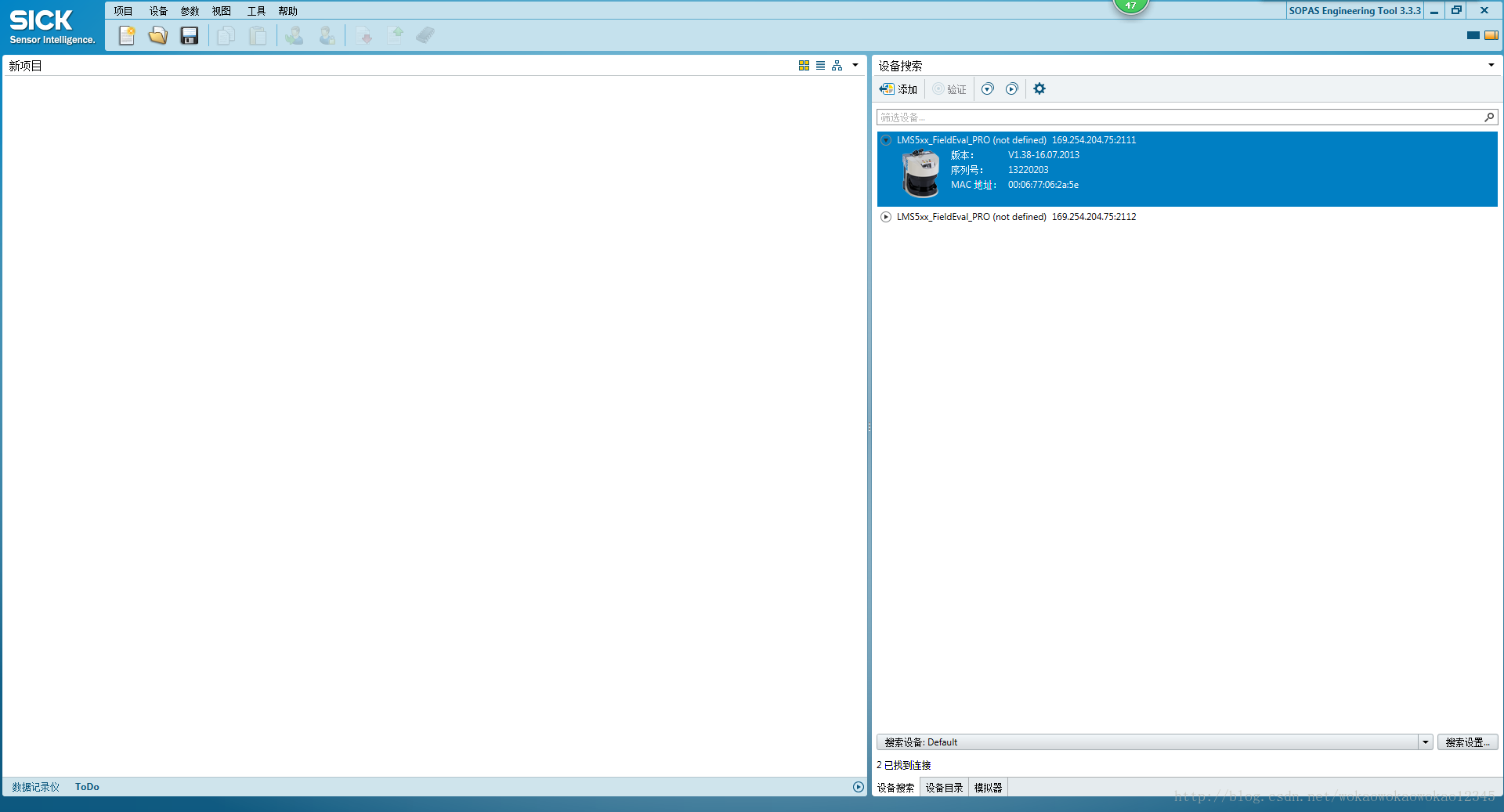
Task: Open the Help (帮助) menu
Action: [x=288, y=11]
